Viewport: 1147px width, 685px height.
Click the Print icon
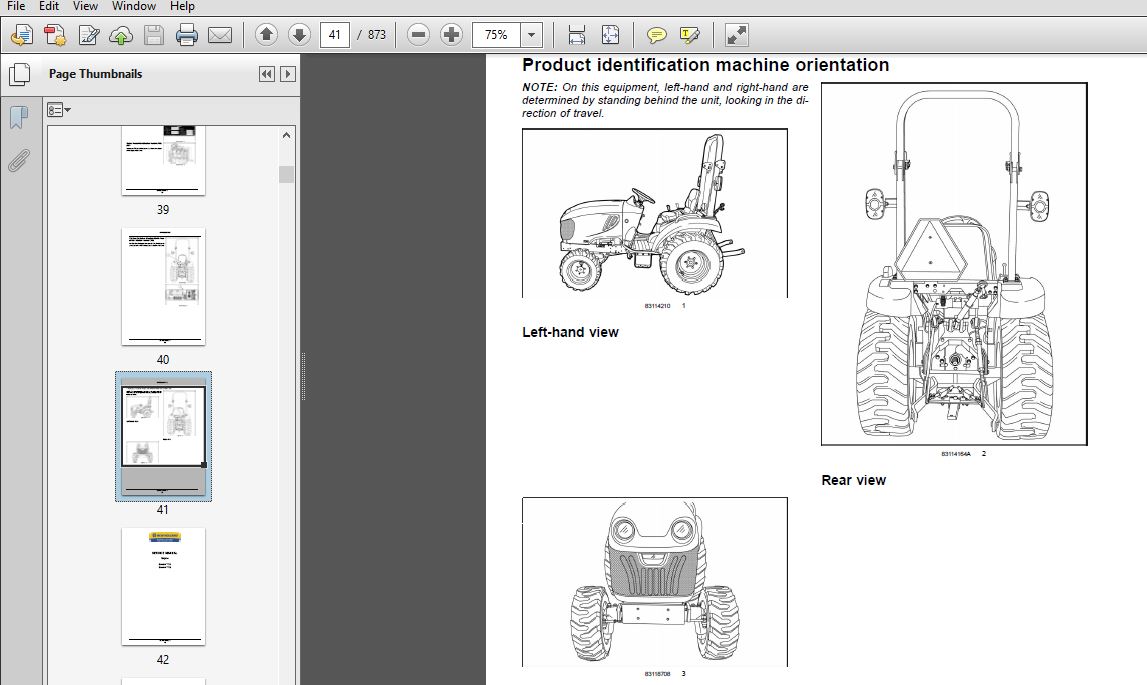pyautogui.click(x=187, y=34)
